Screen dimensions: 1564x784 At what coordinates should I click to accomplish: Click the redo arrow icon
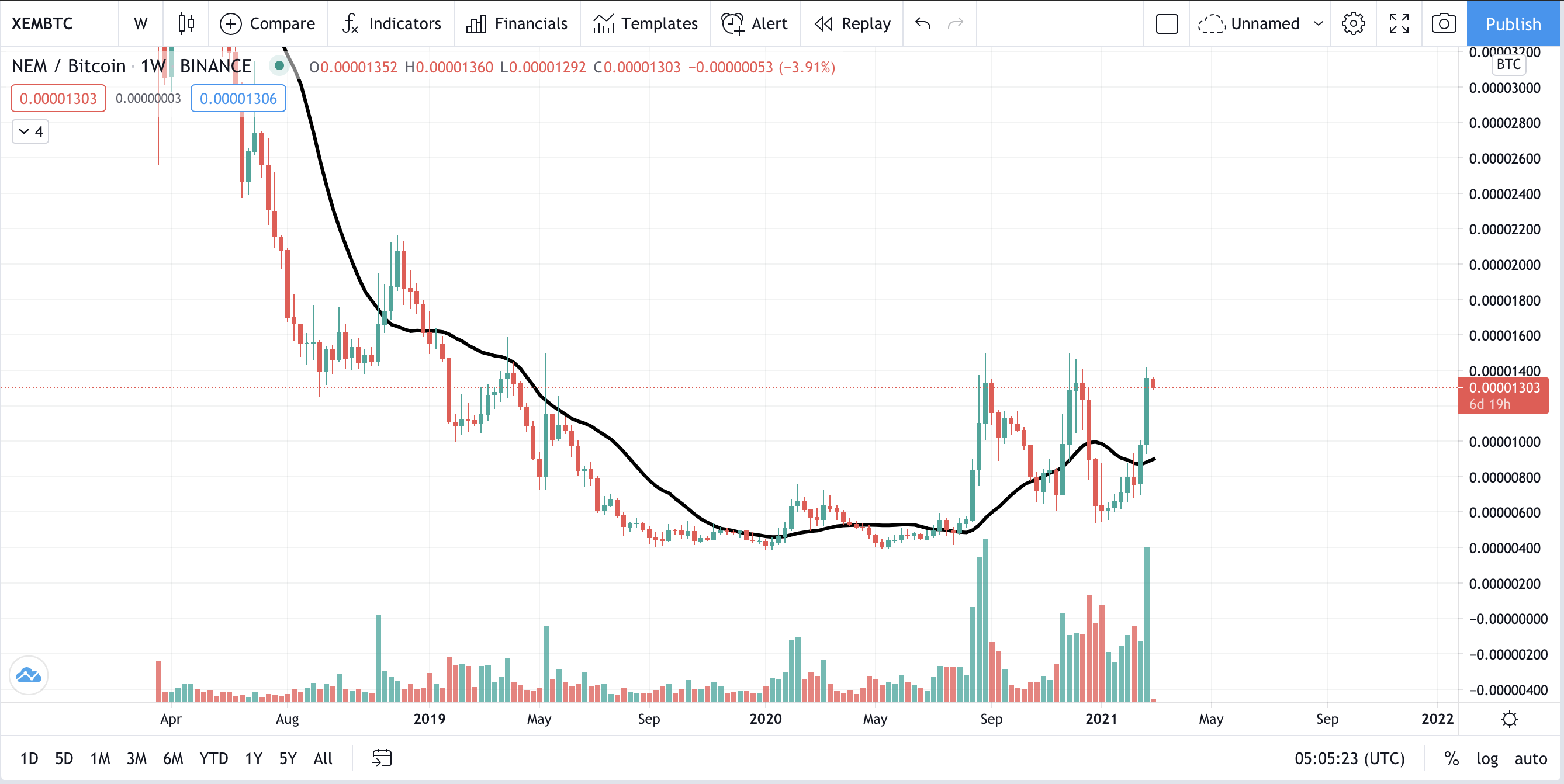tap(955, 24)
